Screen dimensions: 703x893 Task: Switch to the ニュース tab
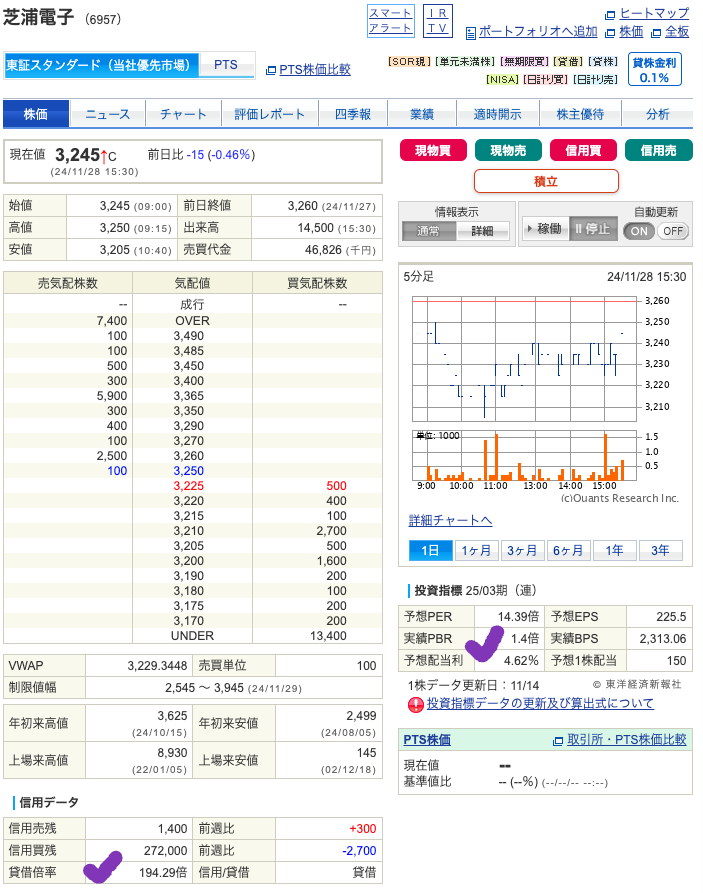point(108,114)
